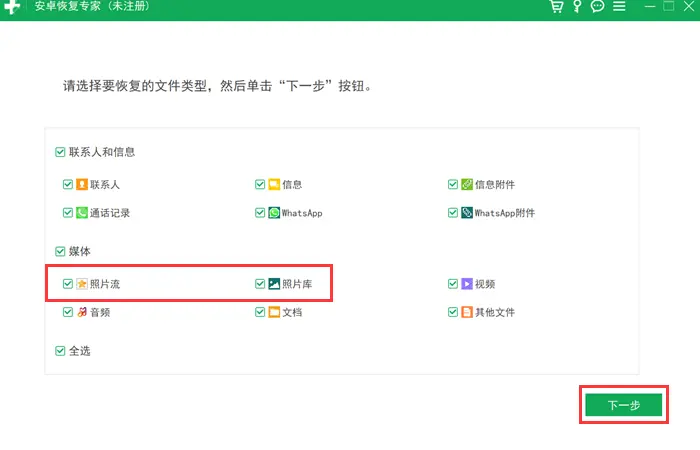The height and width of the screenshot is (450, 700).
Task: Uncheck the 信息 checkbox
Action: coord(260,184)
